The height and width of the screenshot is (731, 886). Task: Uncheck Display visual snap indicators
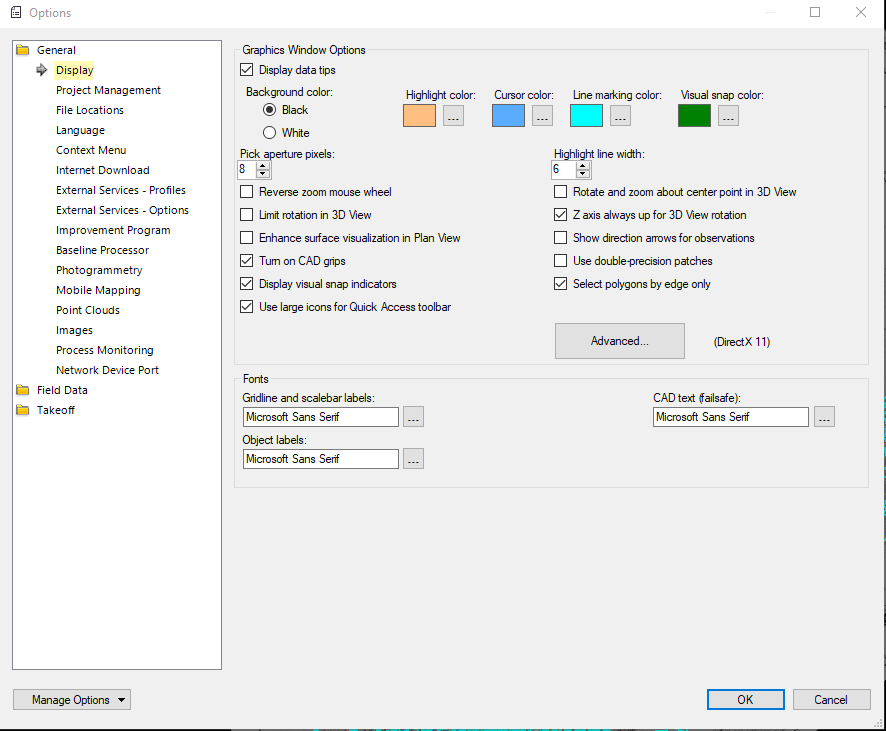tap(246, 284)
